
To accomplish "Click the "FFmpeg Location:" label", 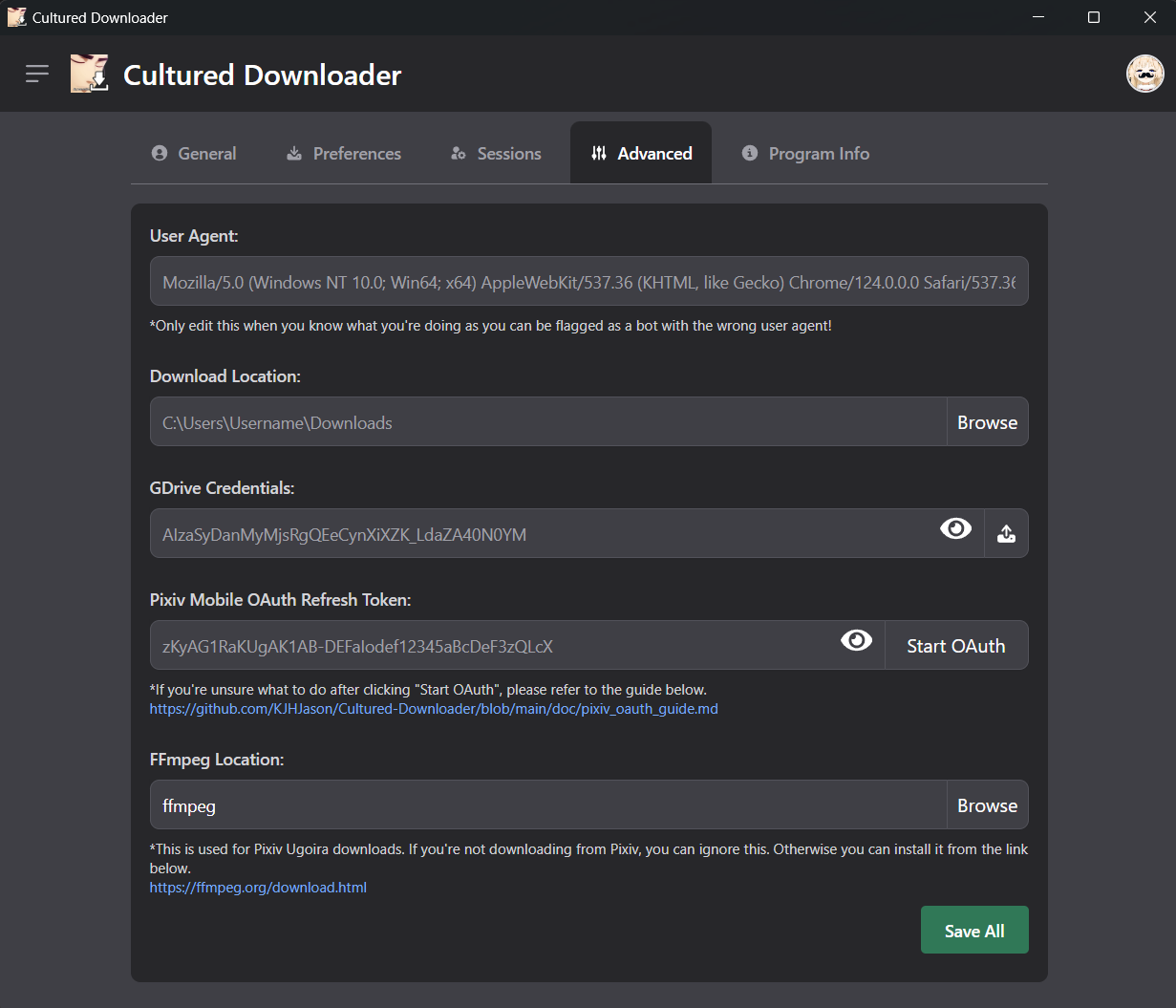I will tap(217, 760).
